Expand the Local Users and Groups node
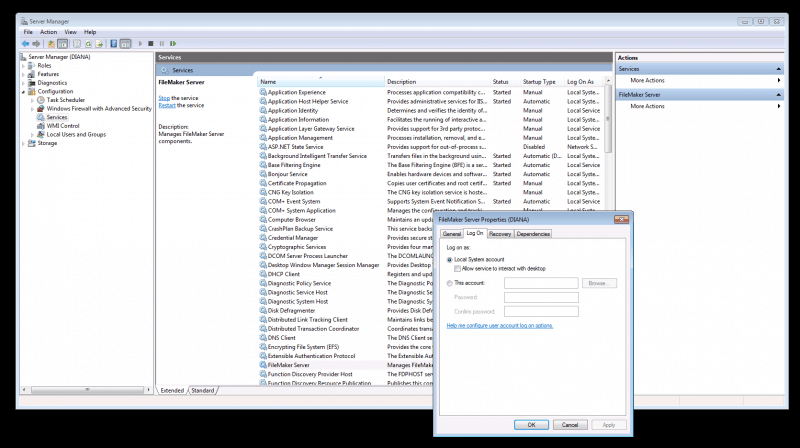The width and height of the screenshot is (800, 448). tap(33, 135)
